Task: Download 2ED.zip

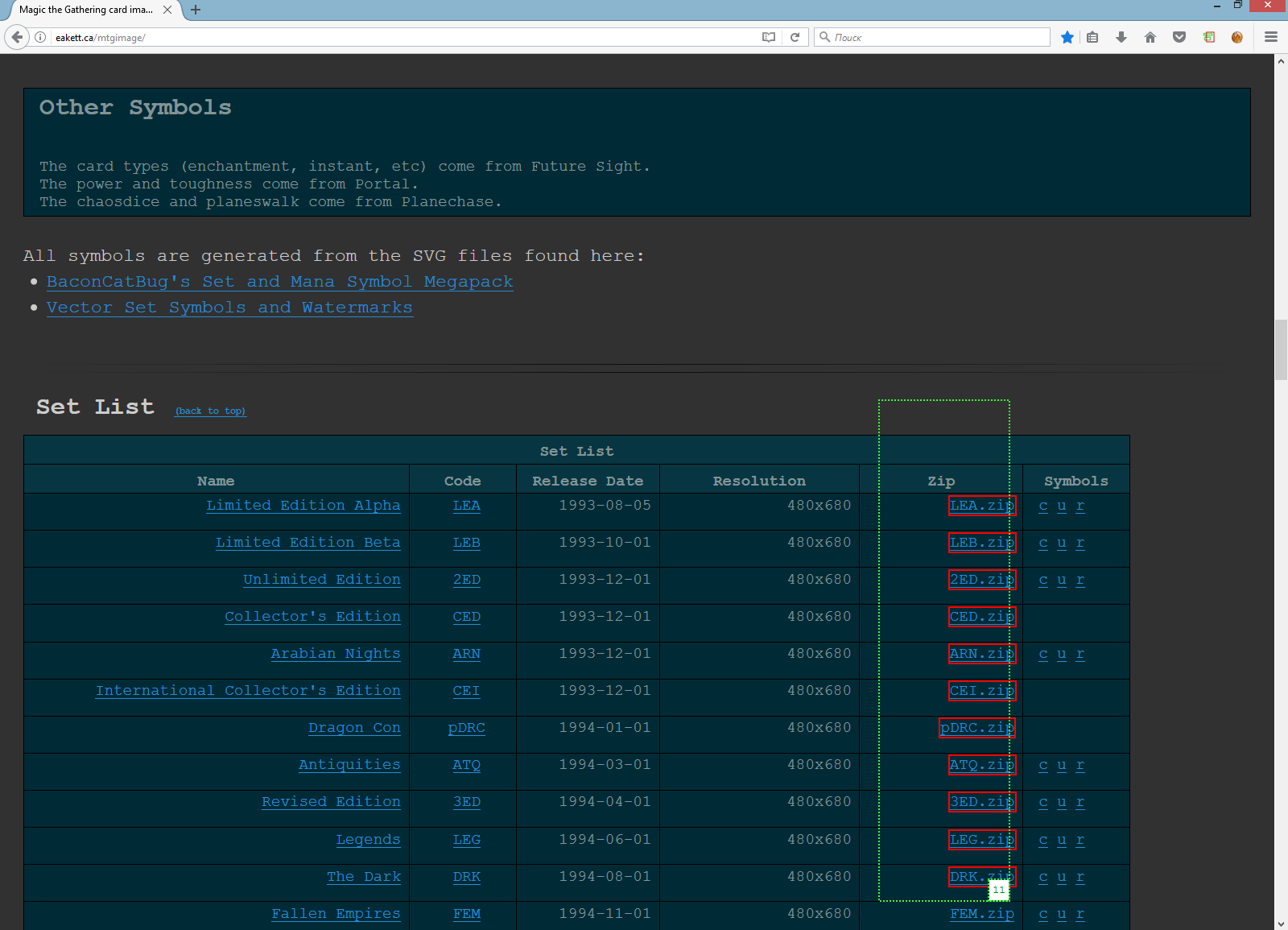Action: pyautogui.click(x=982, y=580)
